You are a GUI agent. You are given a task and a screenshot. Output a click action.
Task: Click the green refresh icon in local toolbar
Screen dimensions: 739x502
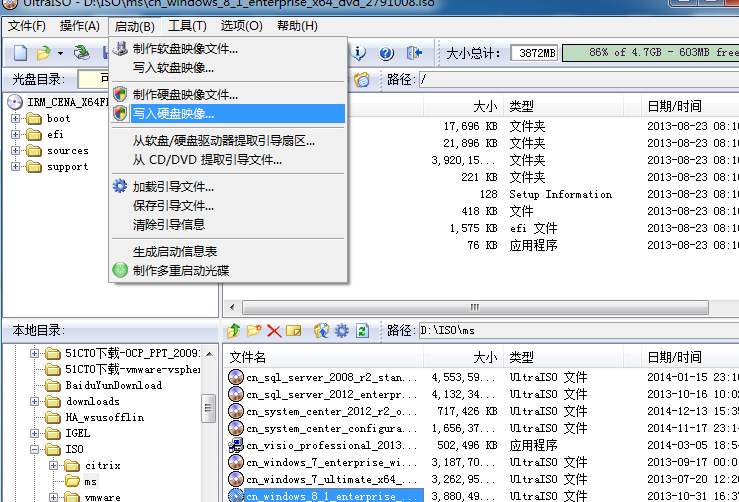pos(362,331)
